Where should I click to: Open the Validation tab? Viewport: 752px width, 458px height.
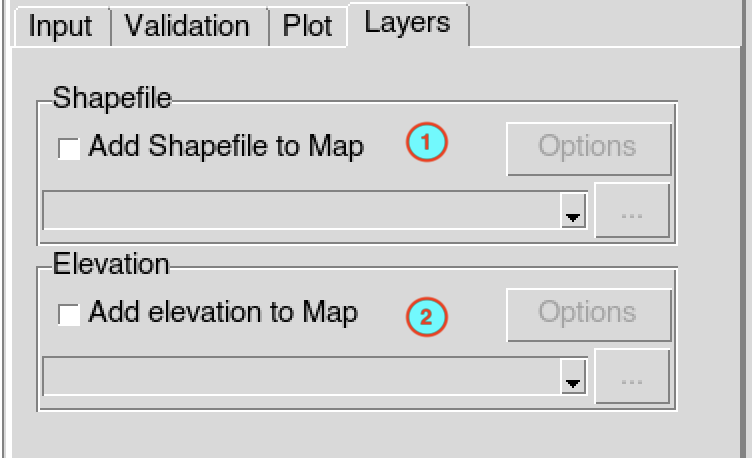(188, 26)
